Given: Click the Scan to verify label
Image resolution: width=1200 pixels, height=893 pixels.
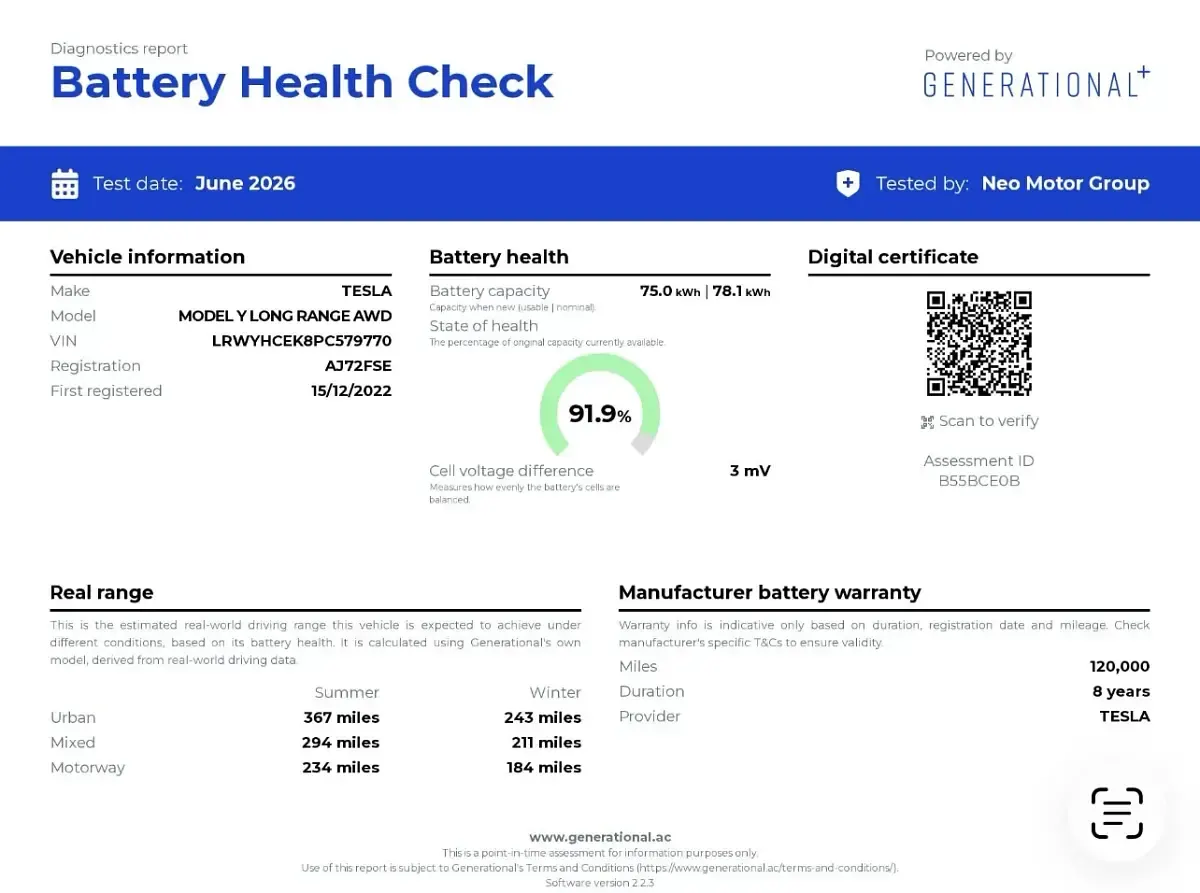Looking at the screenshot, I should pyautogui.click(x=988, y=421).
